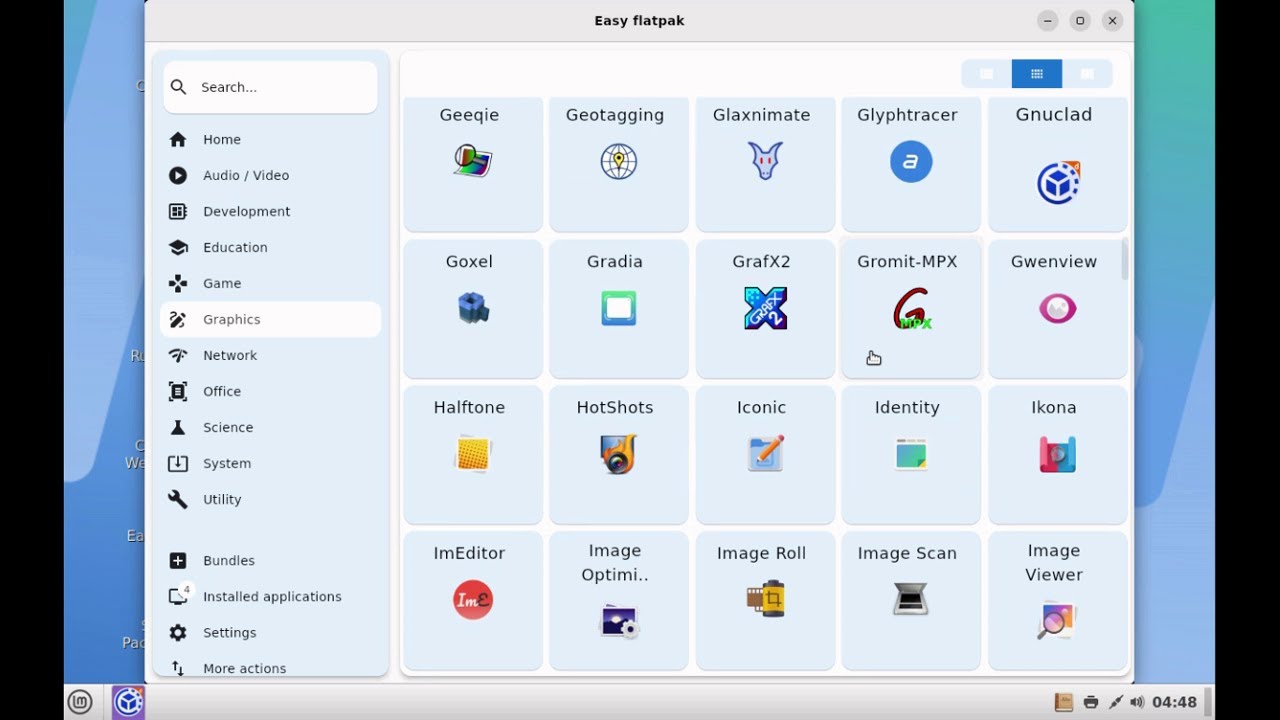This screenshot has height=720, width=1280.
Task: Open the Image Roll film icon
Action: click(x=765, y=599)
